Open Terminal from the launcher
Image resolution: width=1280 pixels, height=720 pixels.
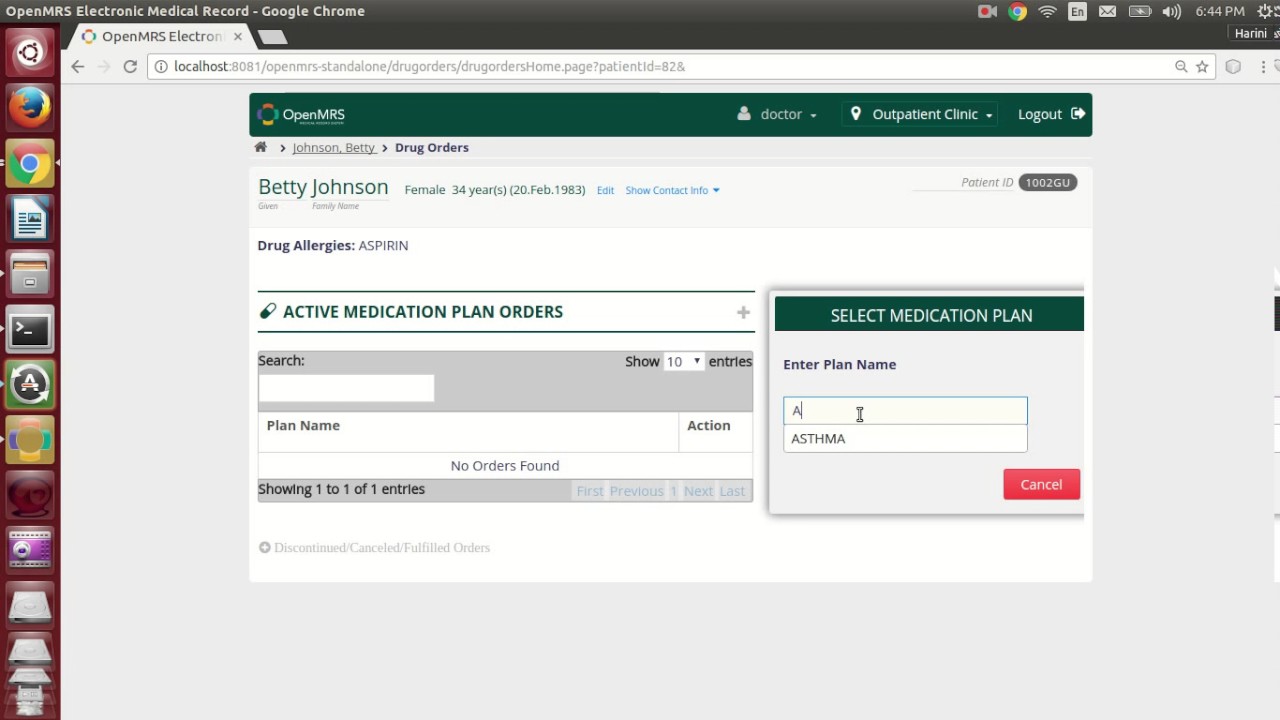(x=30, y=329)
